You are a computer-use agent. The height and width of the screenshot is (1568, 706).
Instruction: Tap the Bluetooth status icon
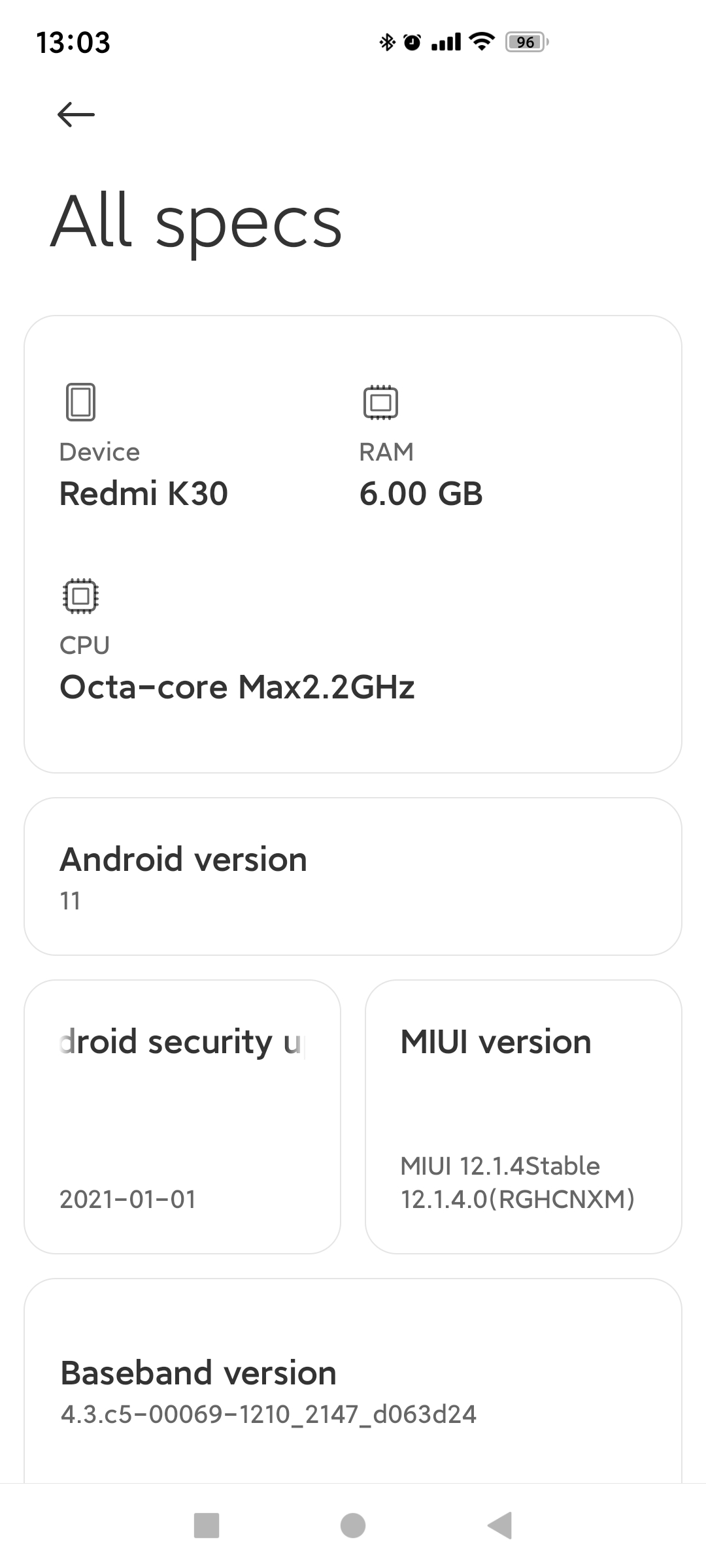[x=387, y=42]
